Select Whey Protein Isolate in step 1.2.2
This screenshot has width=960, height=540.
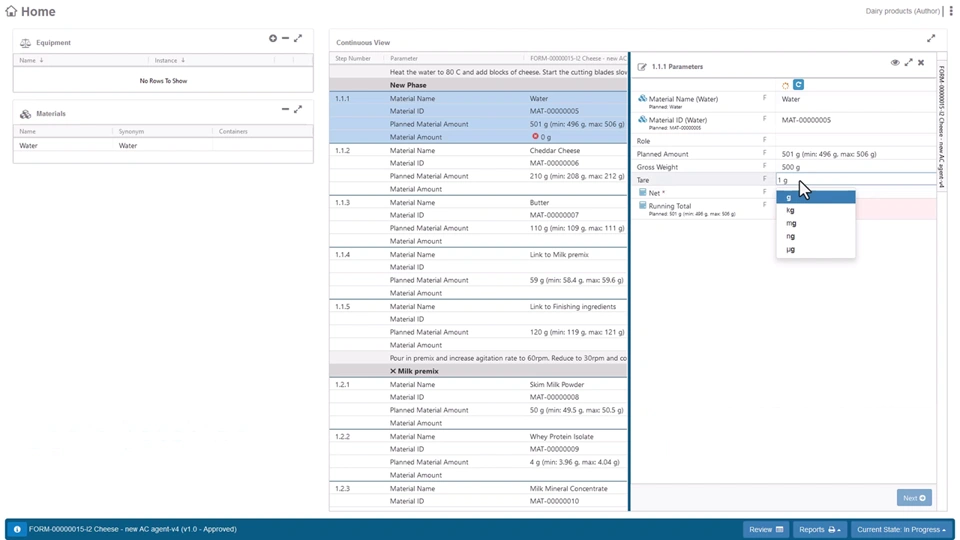point(561,437)
